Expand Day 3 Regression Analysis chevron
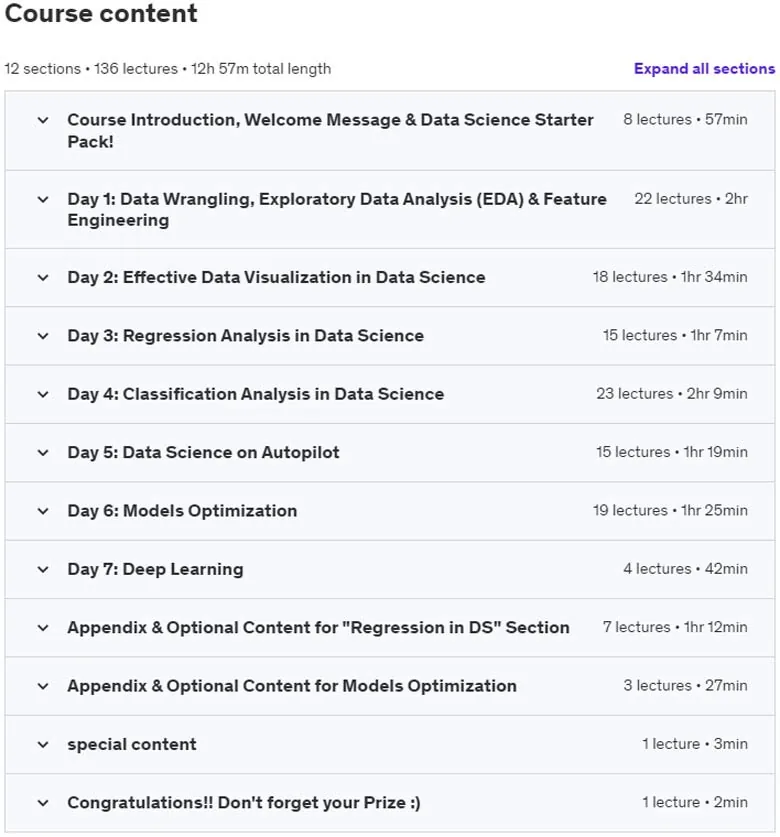 coord(43,336)
